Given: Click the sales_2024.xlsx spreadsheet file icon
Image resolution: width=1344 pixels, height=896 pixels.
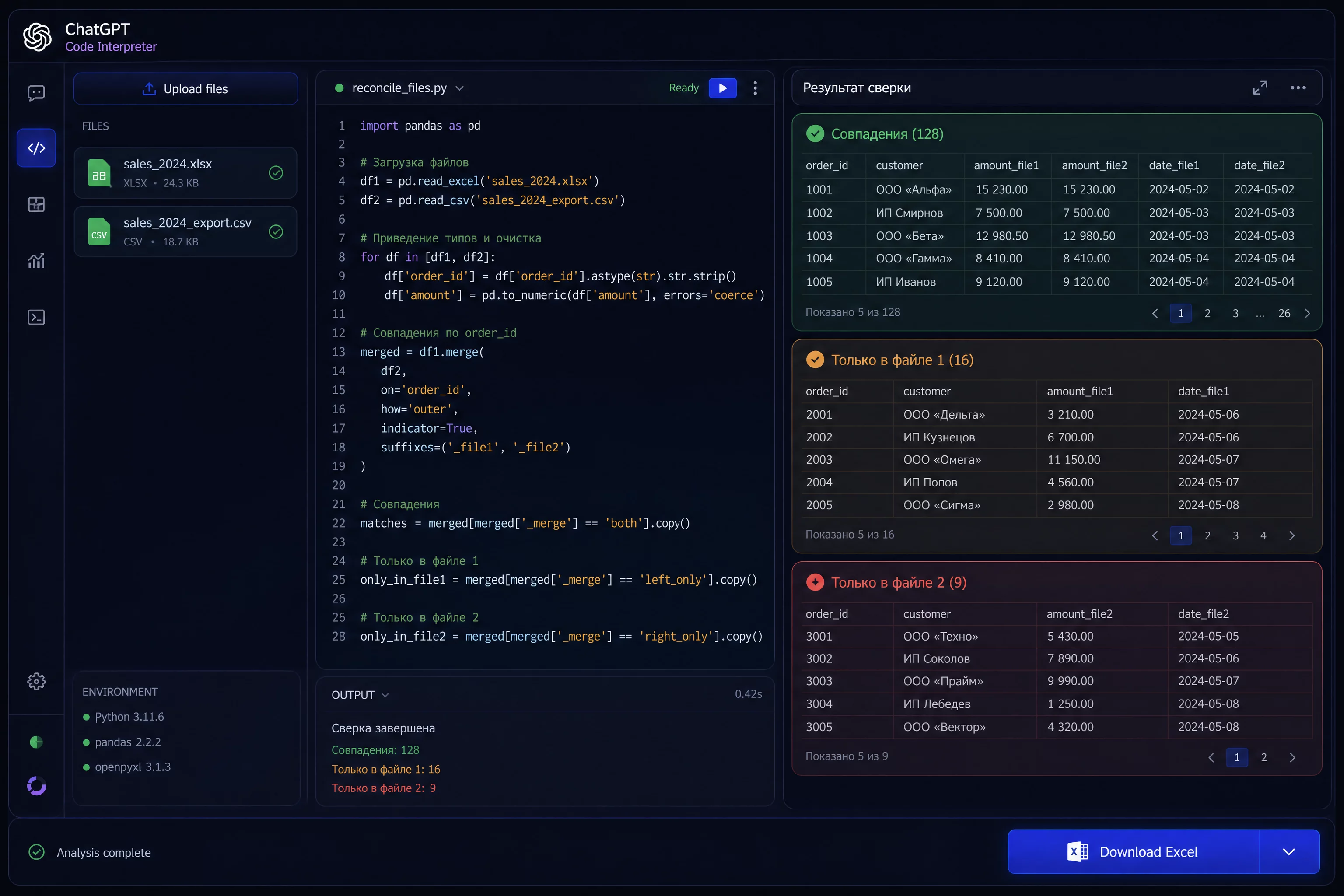Looking at the screenshot, I should 99,172.
